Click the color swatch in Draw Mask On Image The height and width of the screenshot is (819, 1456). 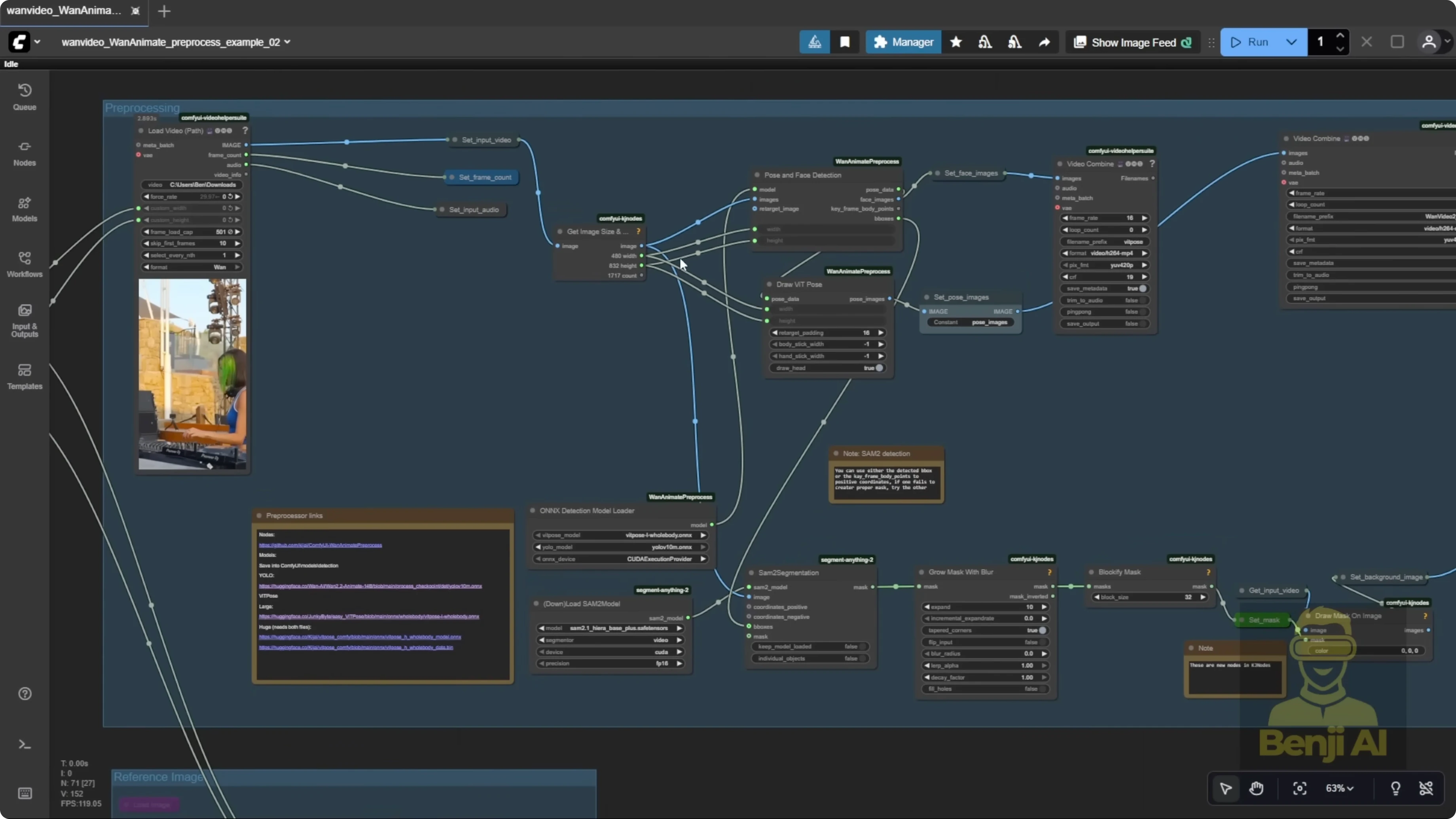1323,650
